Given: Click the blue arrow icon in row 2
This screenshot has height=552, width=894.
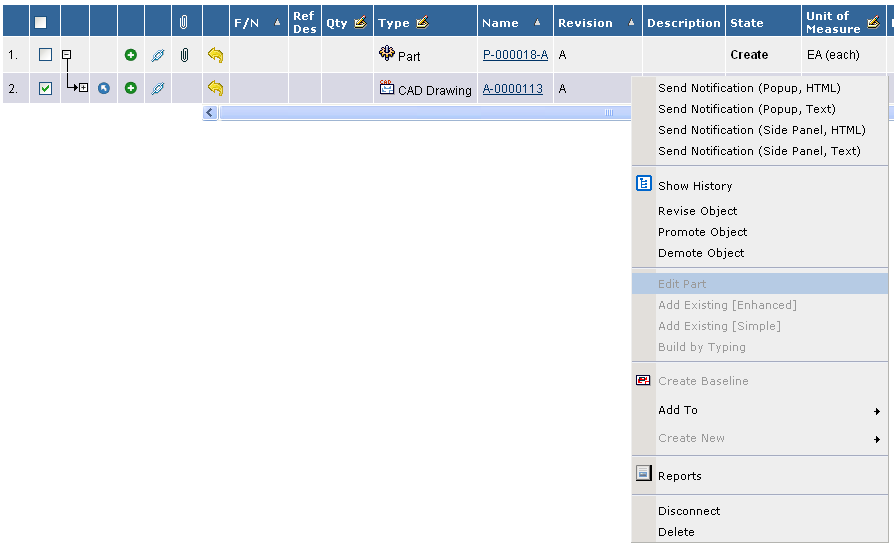Looking at the screenshot, I should [104, 89].
